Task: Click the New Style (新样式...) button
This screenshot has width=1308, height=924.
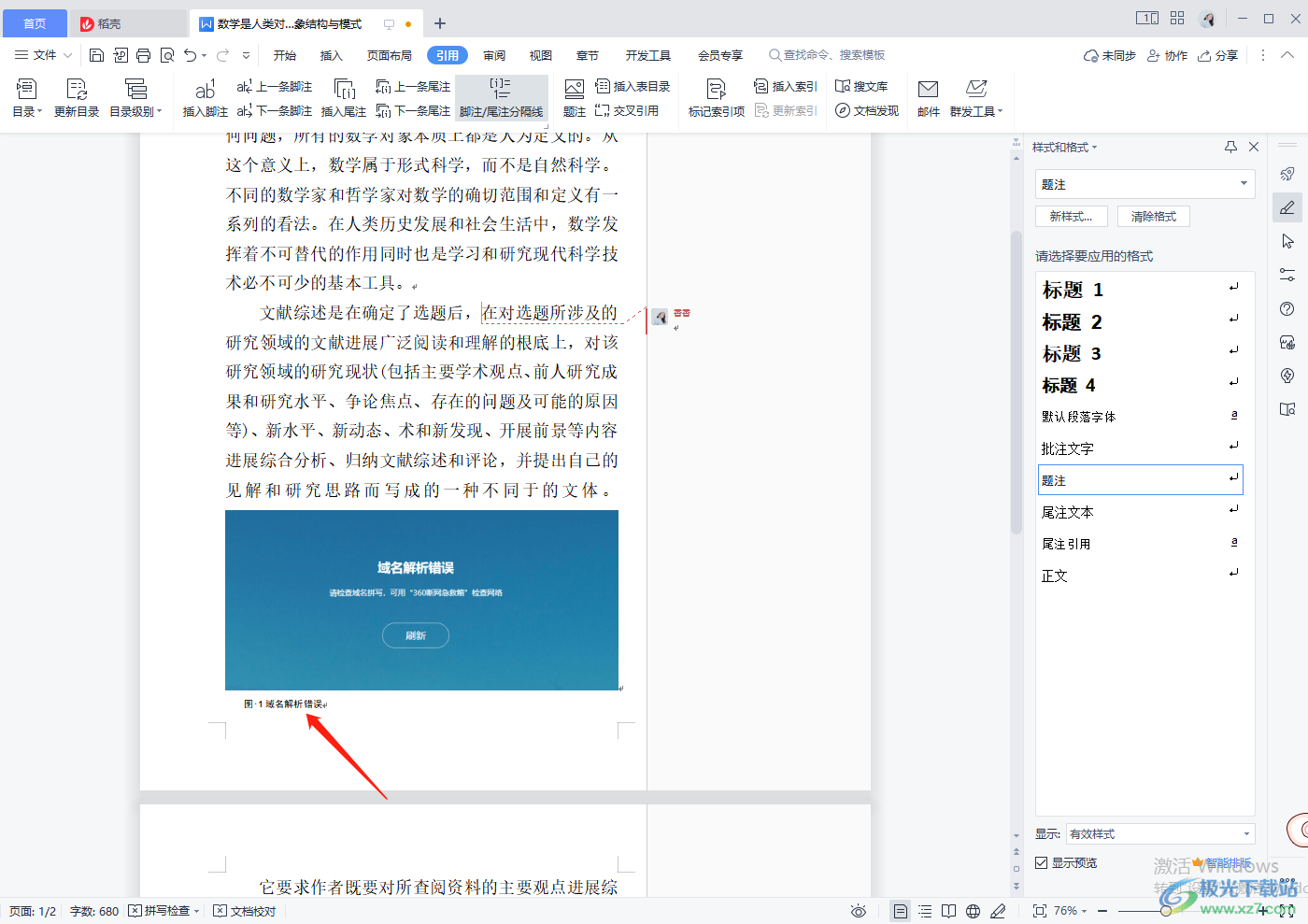Action: 1071,216
